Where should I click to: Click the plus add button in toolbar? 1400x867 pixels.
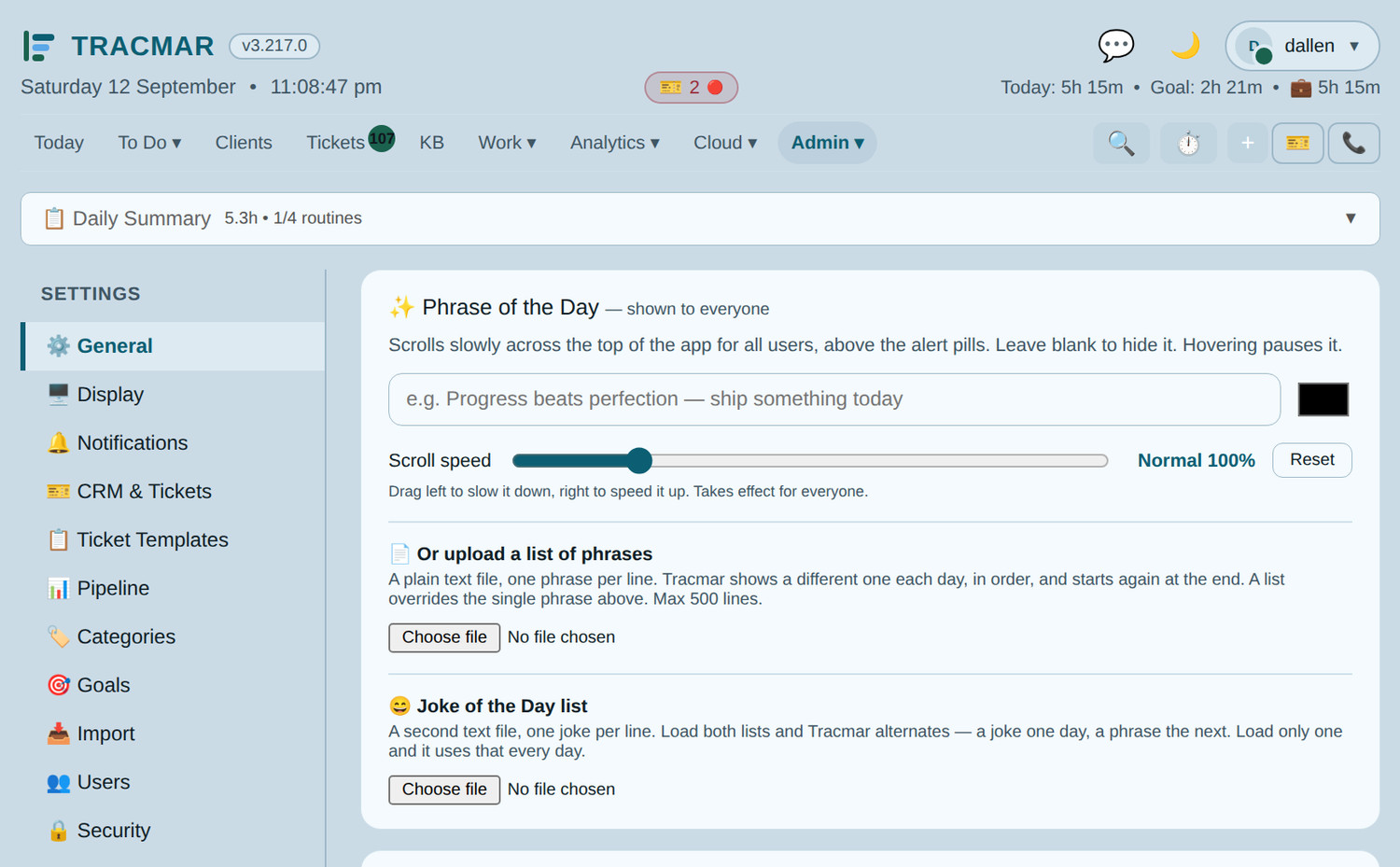[1247, 143]
